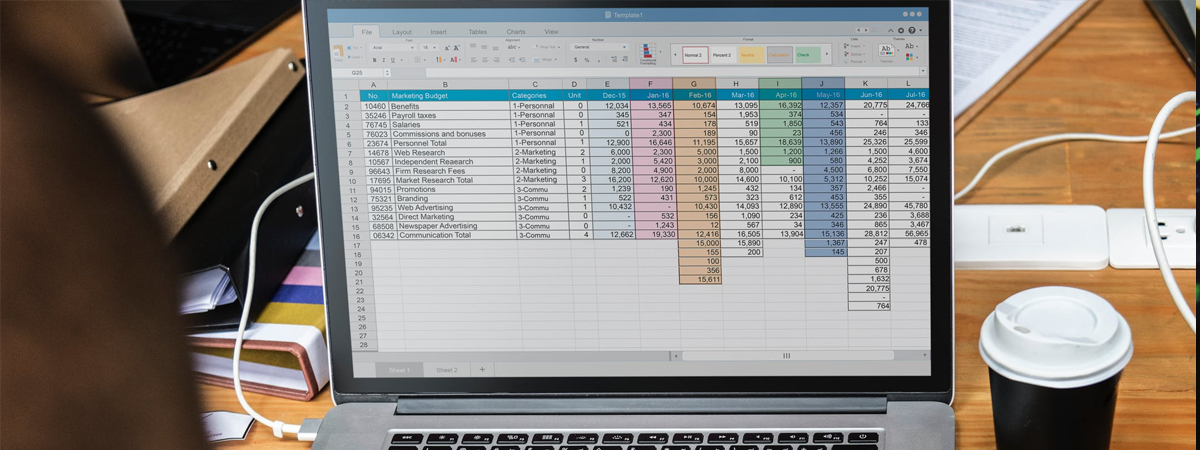The width and height of the screenshot is (1200, 450).
Task: Apply percent number format
Action: click(x=587, y=59)
